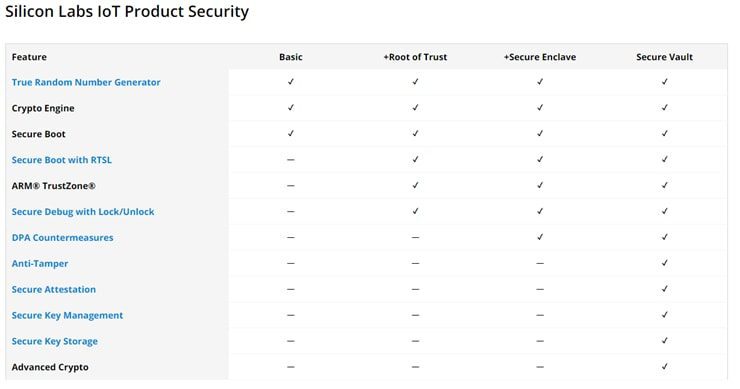
Task: Open the Secure Boot with RTSL link
Action: point(62,160)
